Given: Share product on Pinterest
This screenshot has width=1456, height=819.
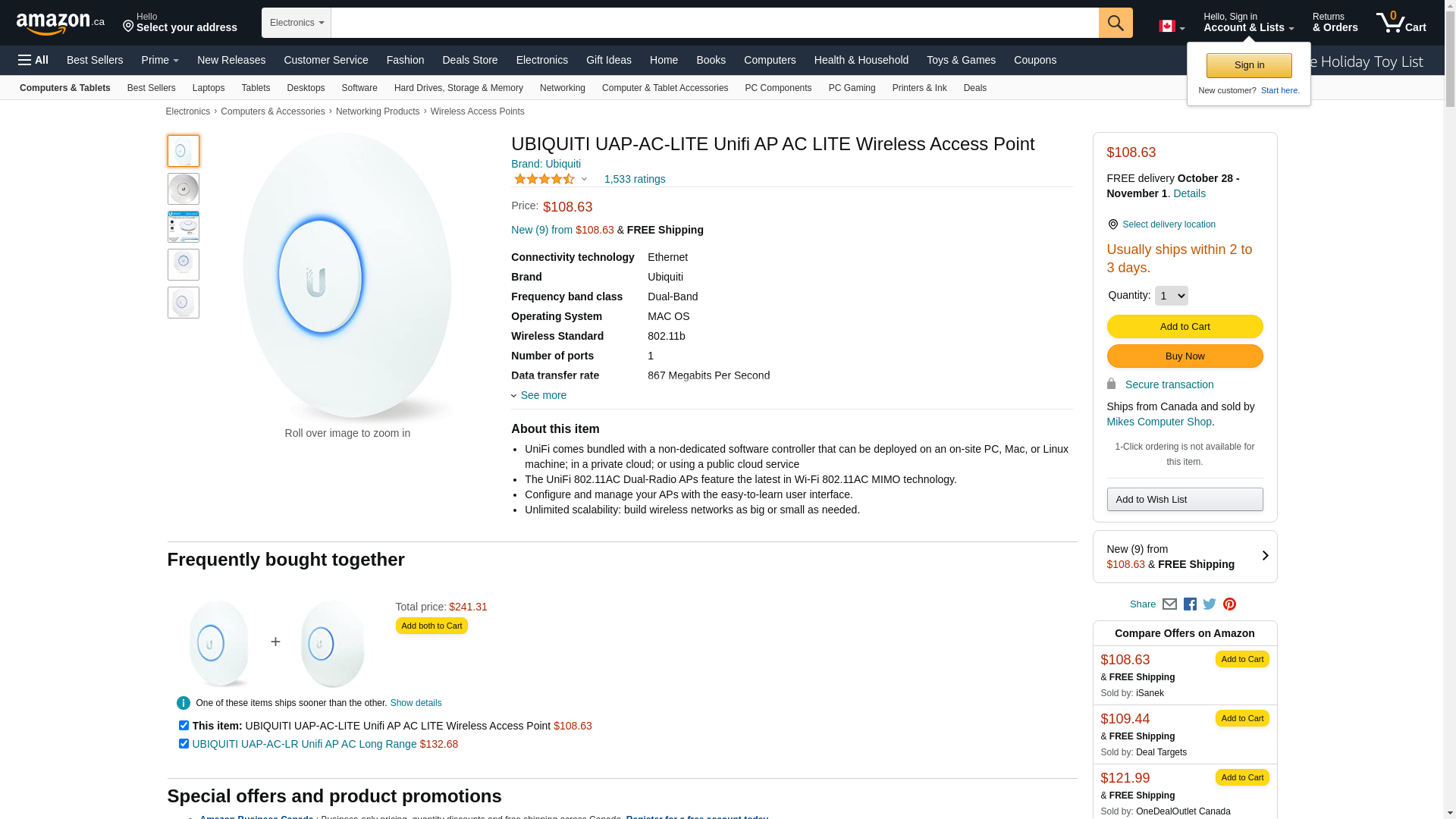Looking at the screenshot, I should 1229,604.
